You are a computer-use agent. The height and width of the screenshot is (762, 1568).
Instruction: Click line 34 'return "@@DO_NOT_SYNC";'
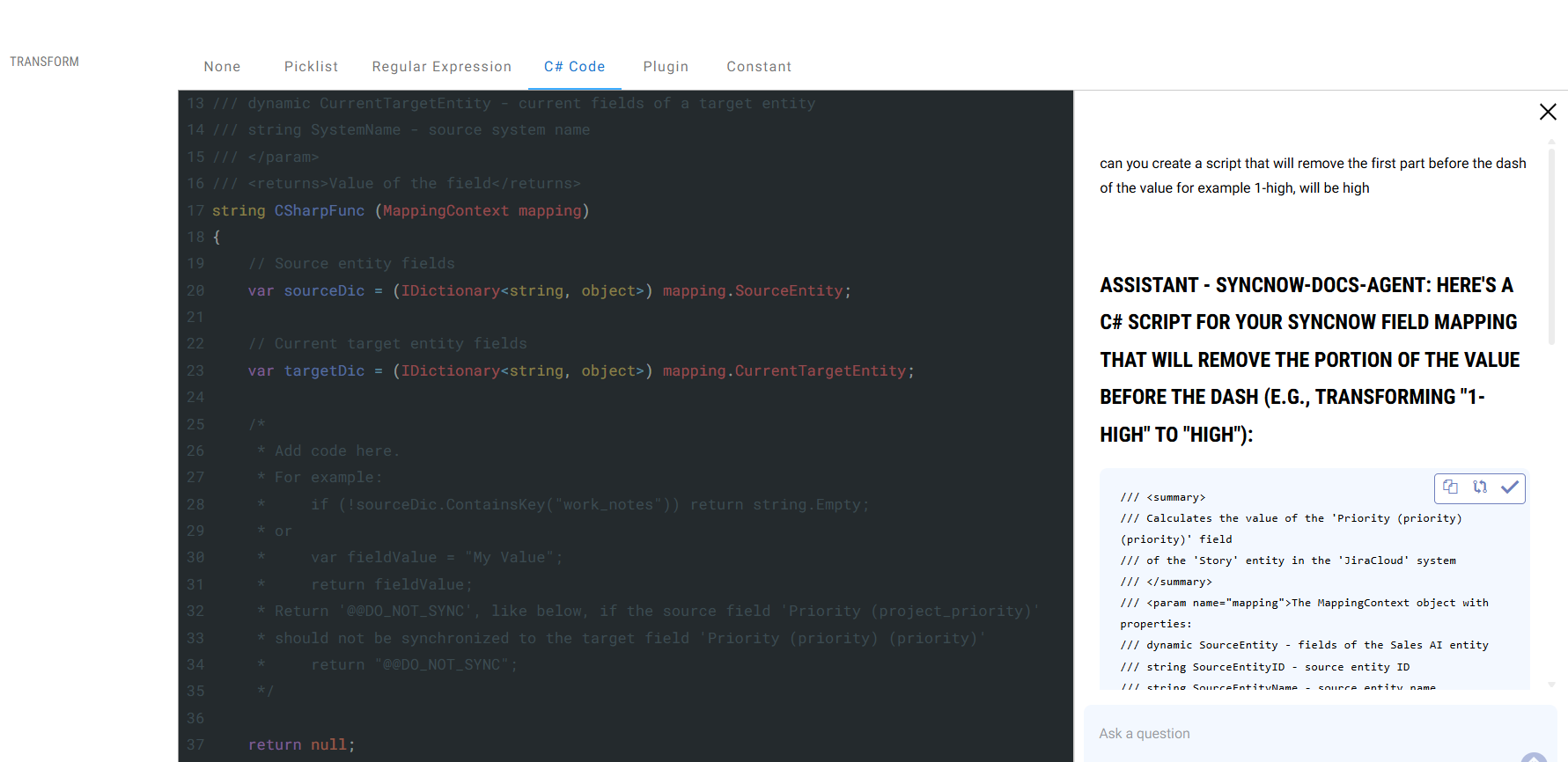click(x=414, y=664)
